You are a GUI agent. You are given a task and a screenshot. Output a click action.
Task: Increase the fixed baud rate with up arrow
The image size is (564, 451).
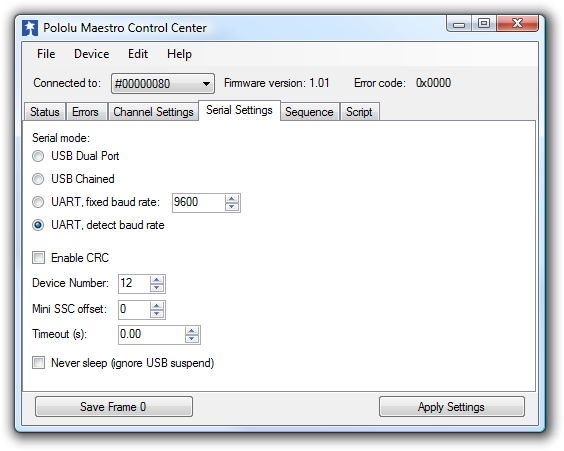click(x=232, y=199)
